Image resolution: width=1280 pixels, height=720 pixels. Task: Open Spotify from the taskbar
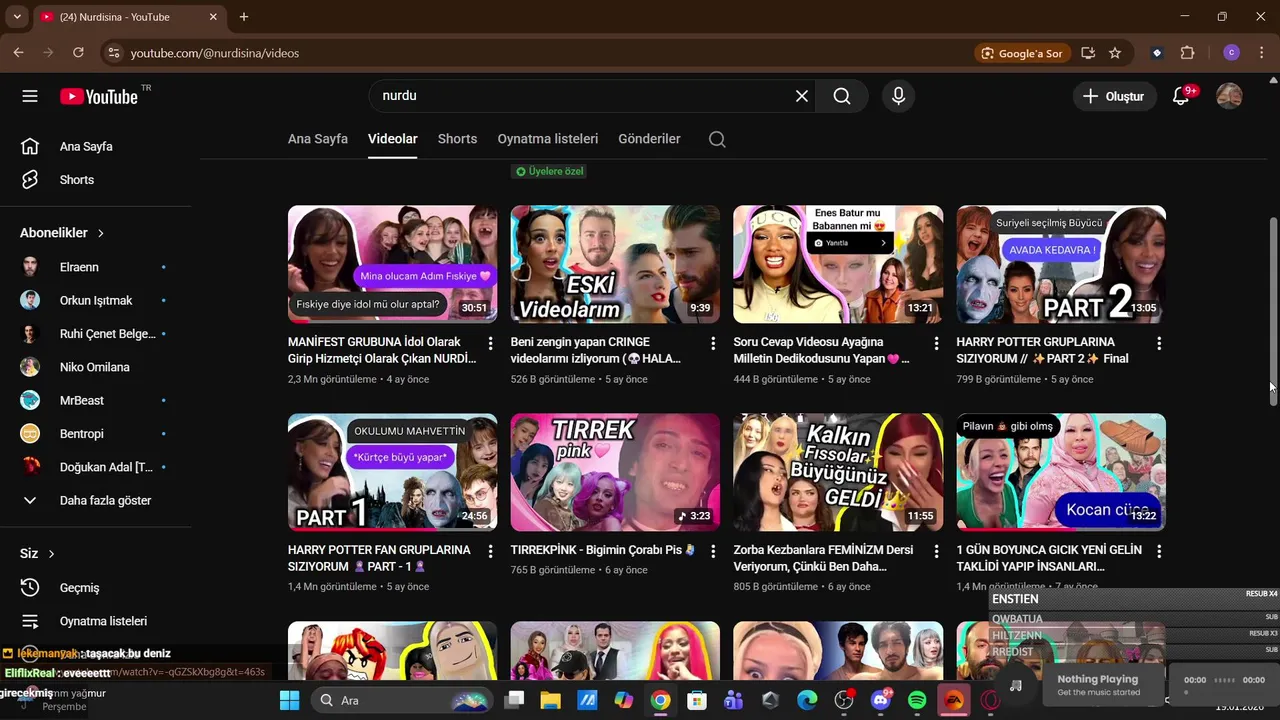[917, 700]
